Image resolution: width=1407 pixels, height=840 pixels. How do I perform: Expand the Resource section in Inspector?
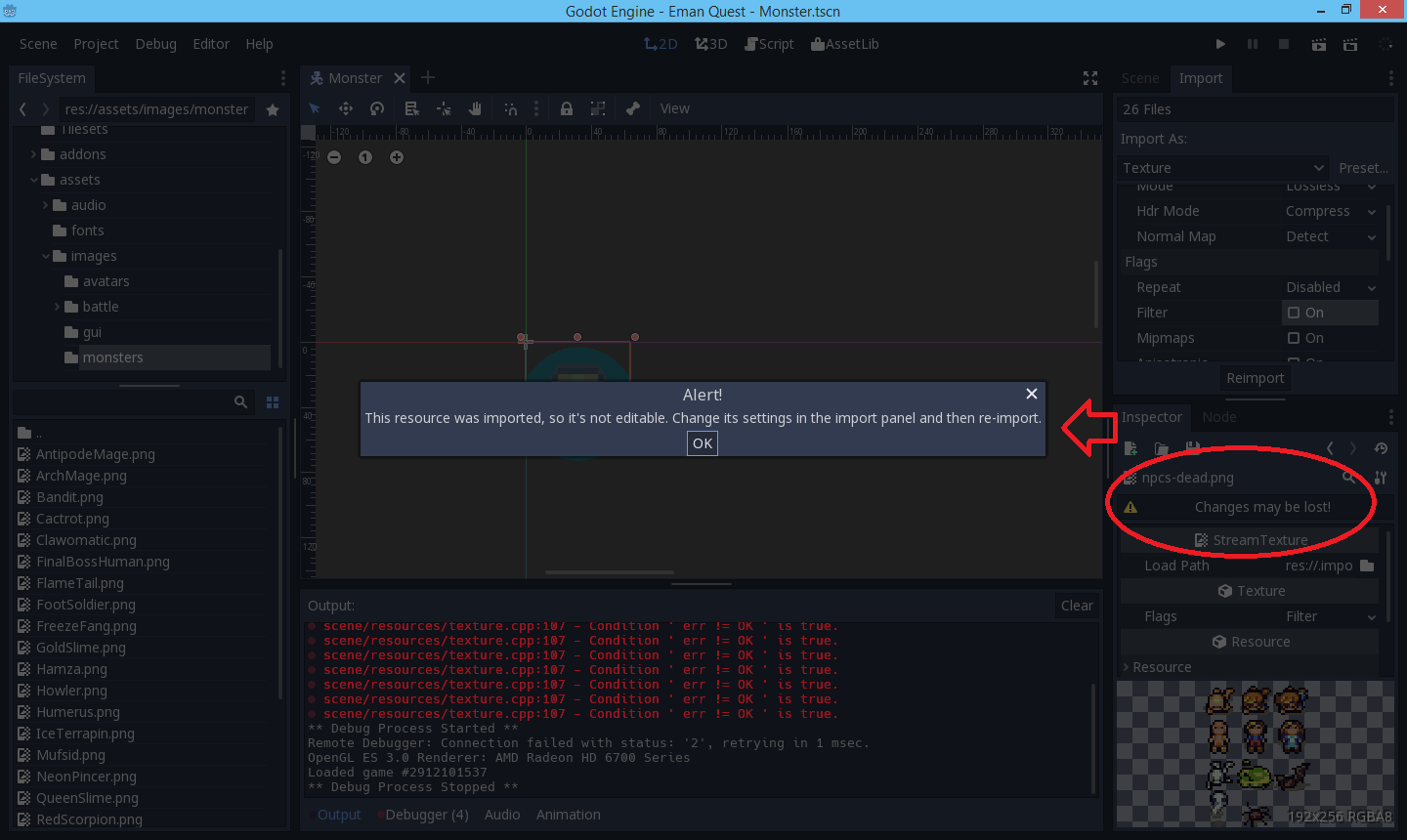pyautogui.click(x=1126, y=667)
